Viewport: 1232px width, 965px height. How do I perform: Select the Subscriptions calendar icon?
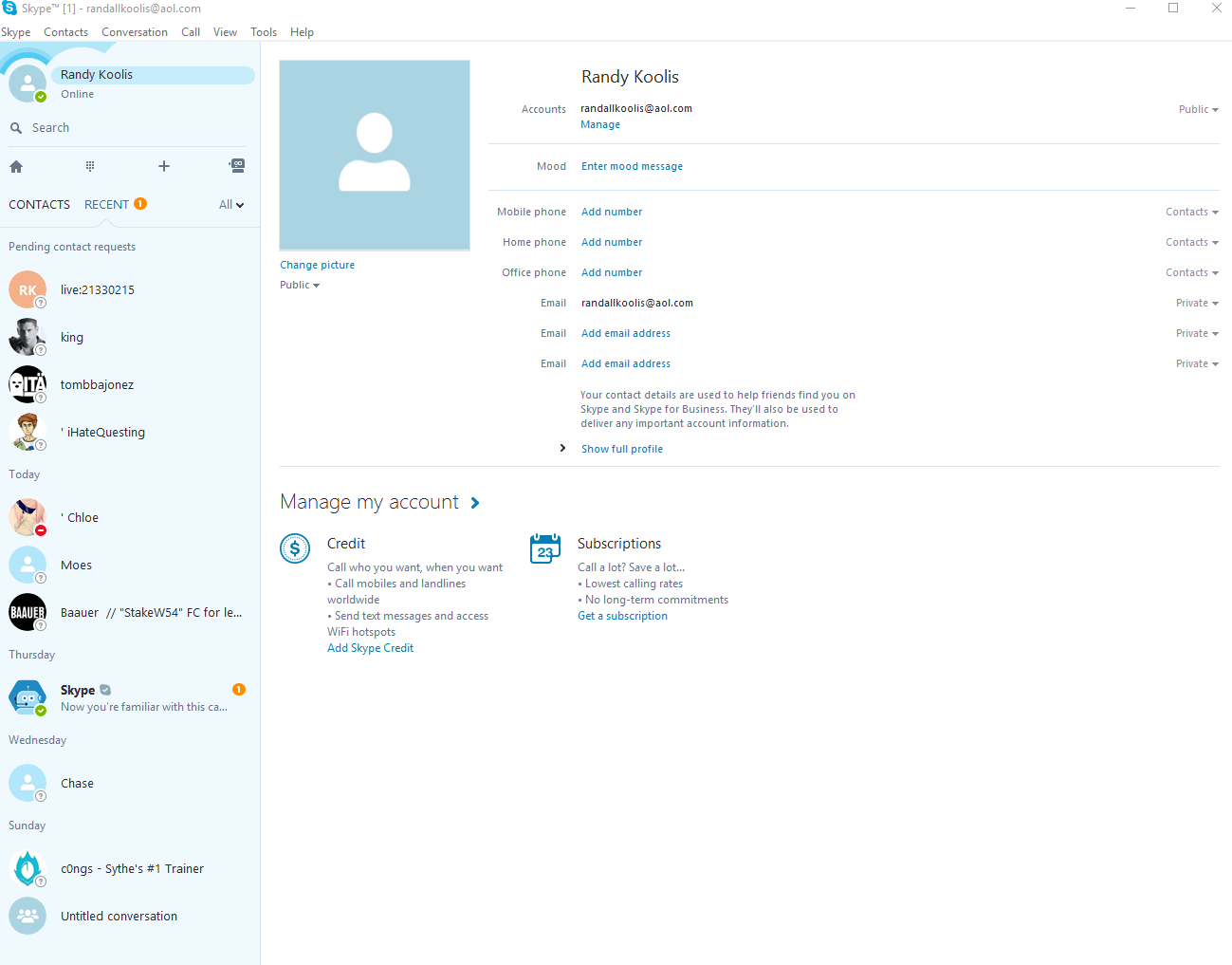tap(545, 548)
